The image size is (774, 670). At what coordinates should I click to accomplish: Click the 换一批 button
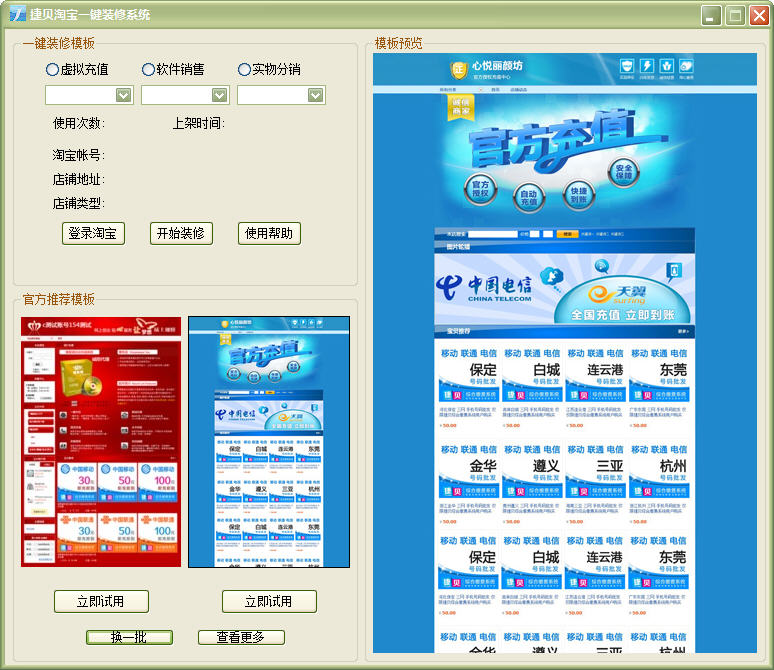[x=129, y=637]
